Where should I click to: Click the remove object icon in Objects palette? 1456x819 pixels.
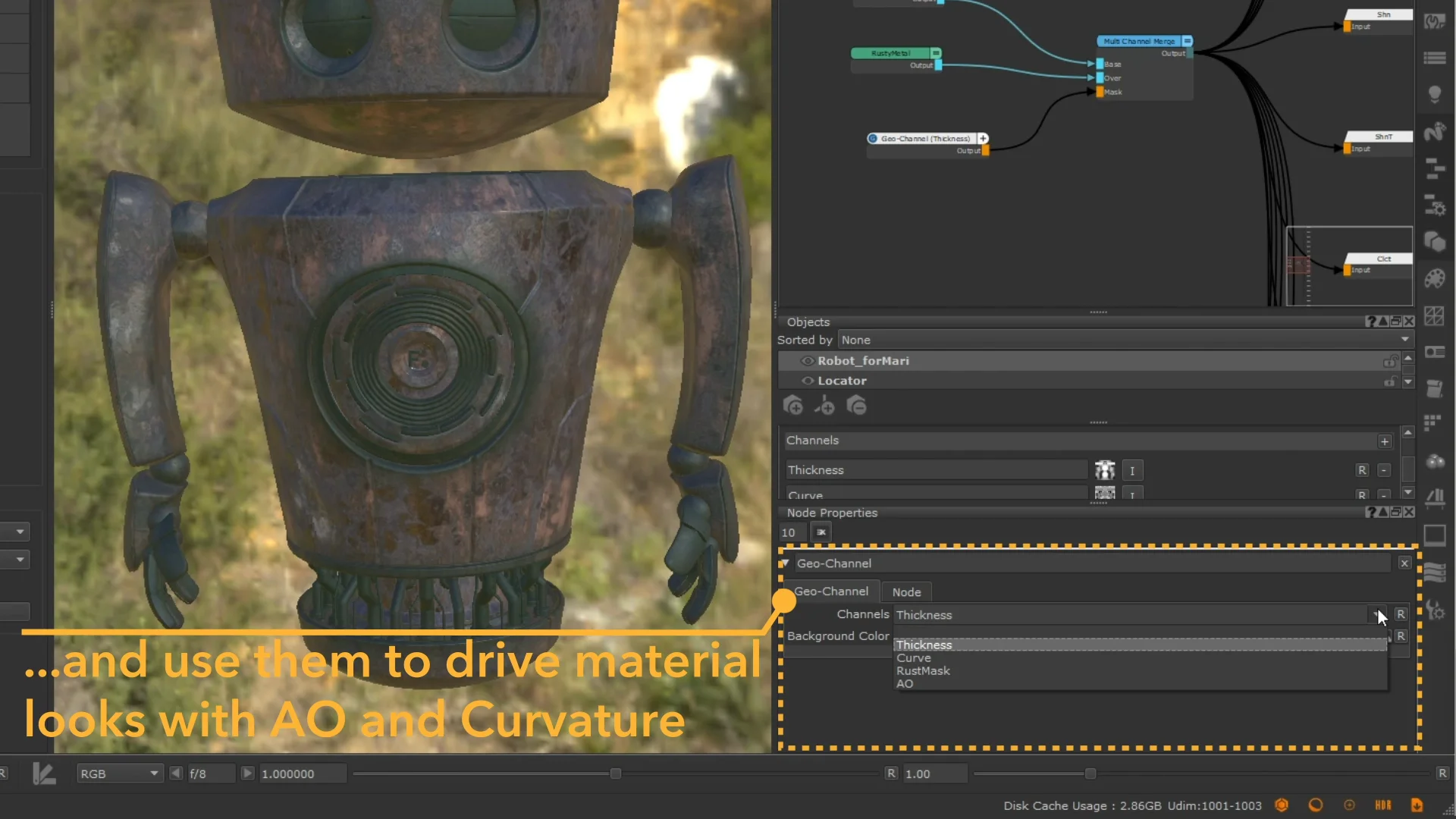pyautogui.click(x=856, y=407)
